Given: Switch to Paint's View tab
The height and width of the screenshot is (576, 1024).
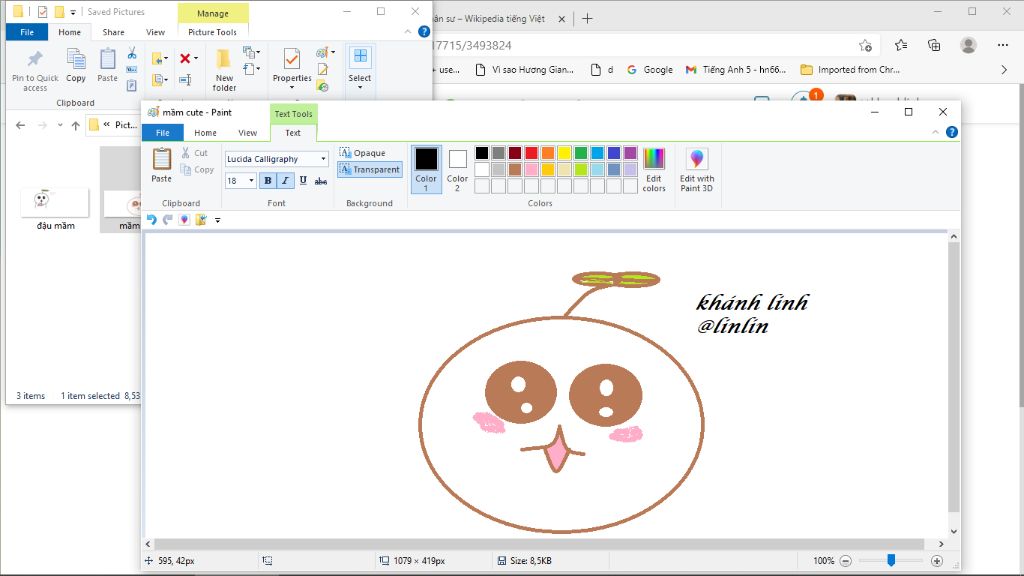Looking at the screenshot, I should point(247,132).
